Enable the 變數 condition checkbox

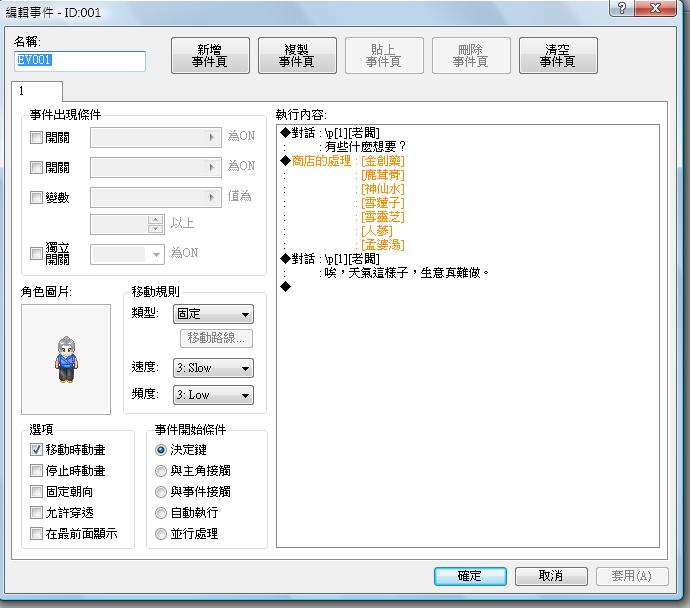(x=36, y=198)
